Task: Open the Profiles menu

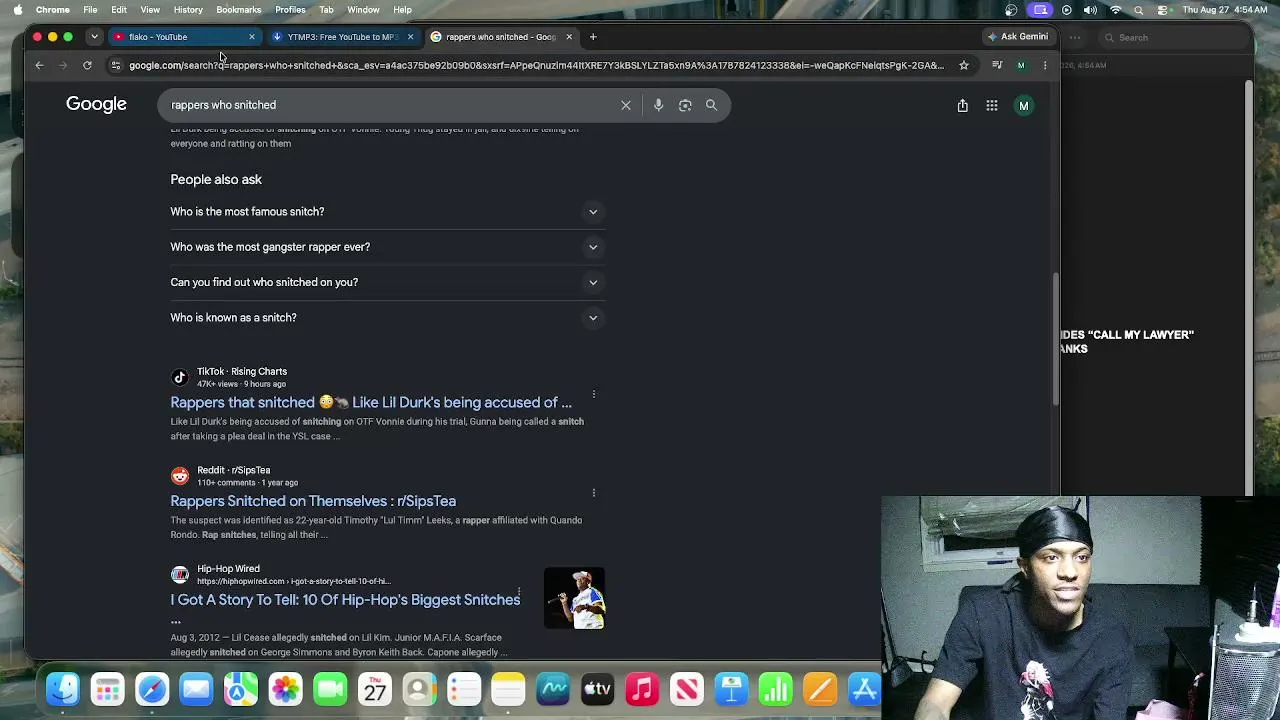Action: (290, 10)
